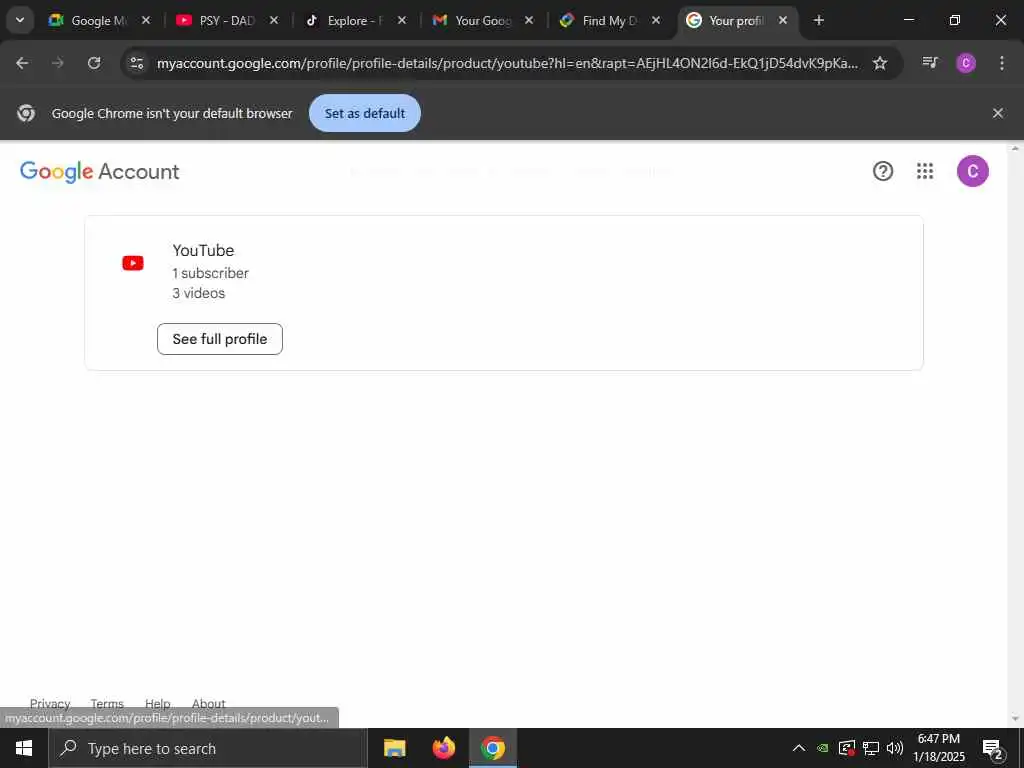The image size is (1024, 768).
Task: Open the volume speaker icon
Action: tap(895, 748)
